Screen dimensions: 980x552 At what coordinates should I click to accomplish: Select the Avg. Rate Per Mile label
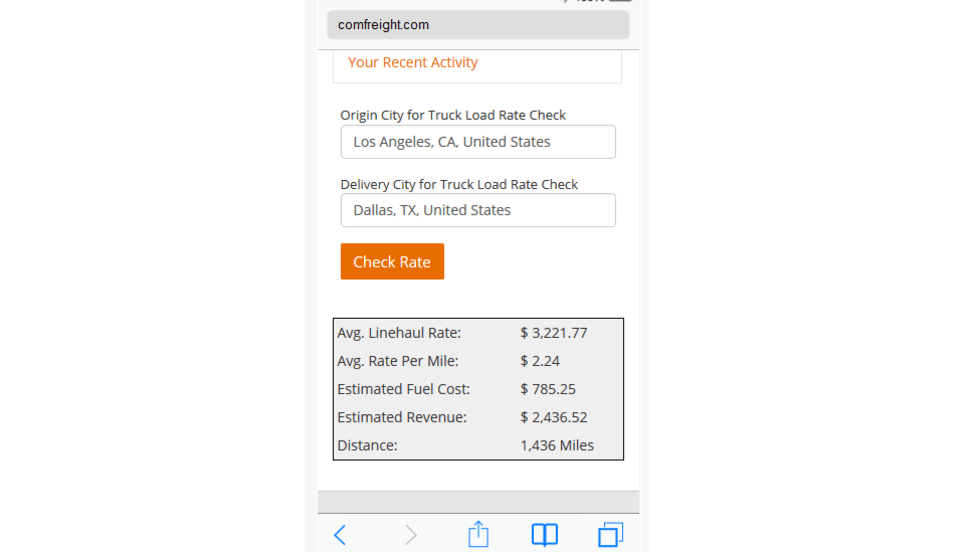tap(397, 361)
